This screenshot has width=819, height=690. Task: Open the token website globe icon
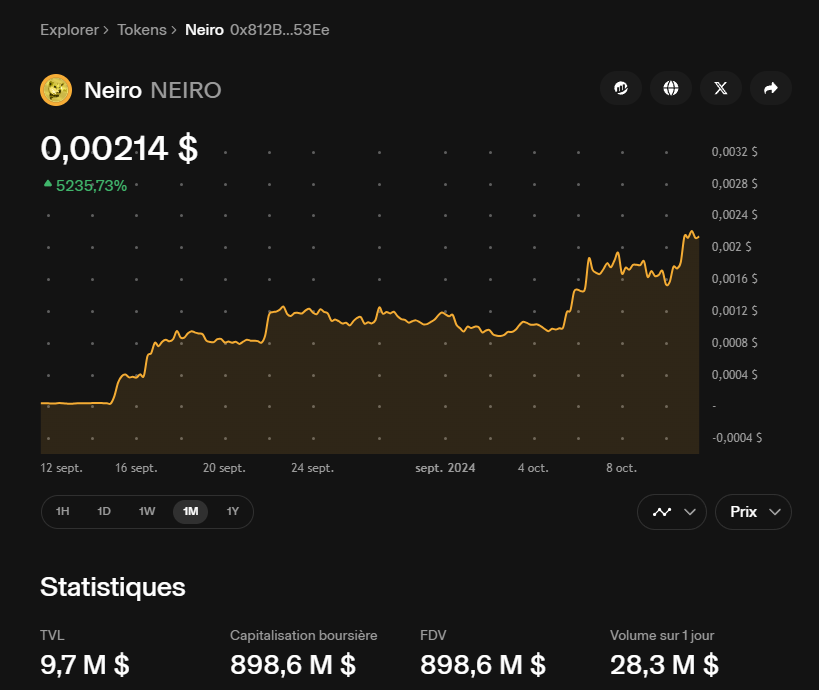pyautogui.click(x=671, y=88)
